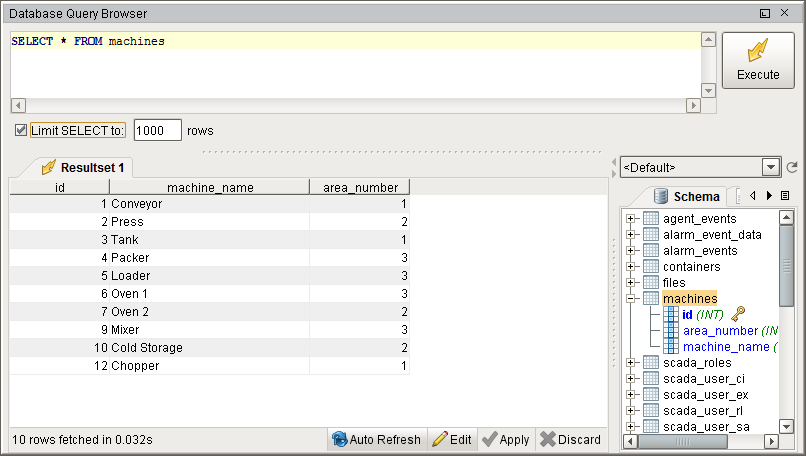This screenshot has width=806, height=456.
Task: Toggle the Limit SELECT to checkbox
Action: [x=21, y=130]
